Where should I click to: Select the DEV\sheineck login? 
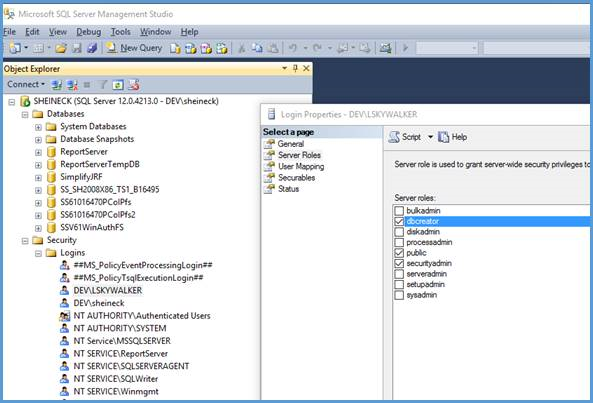coord(99,303)
